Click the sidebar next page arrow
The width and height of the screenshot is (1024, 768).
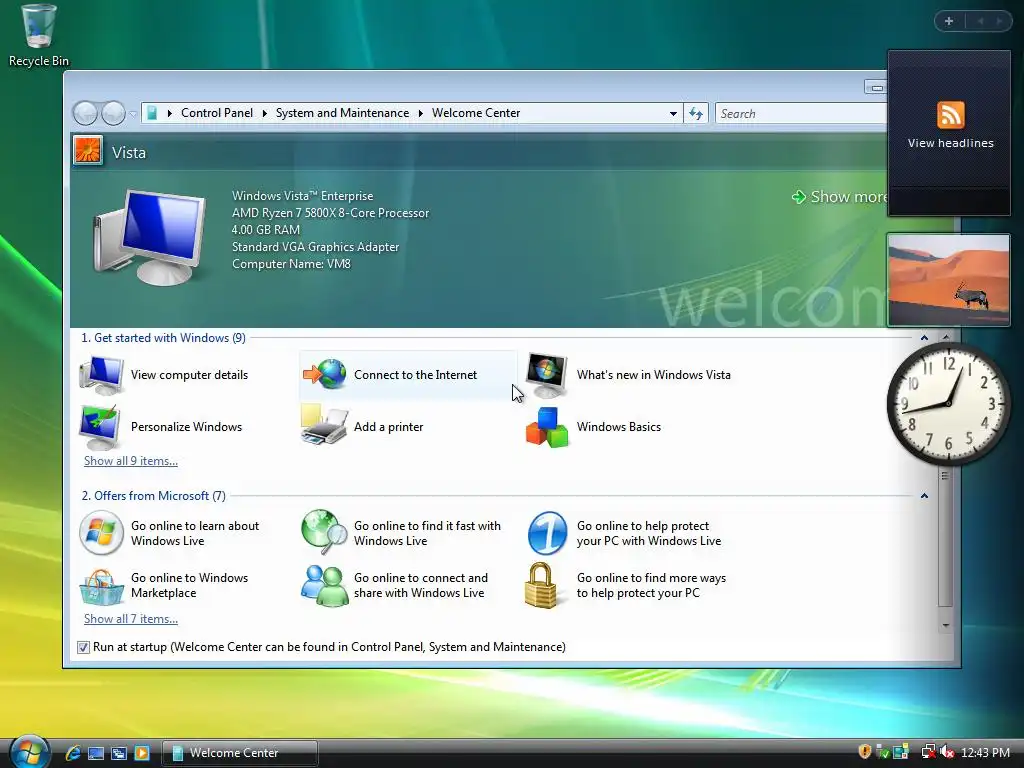(999, 21)
